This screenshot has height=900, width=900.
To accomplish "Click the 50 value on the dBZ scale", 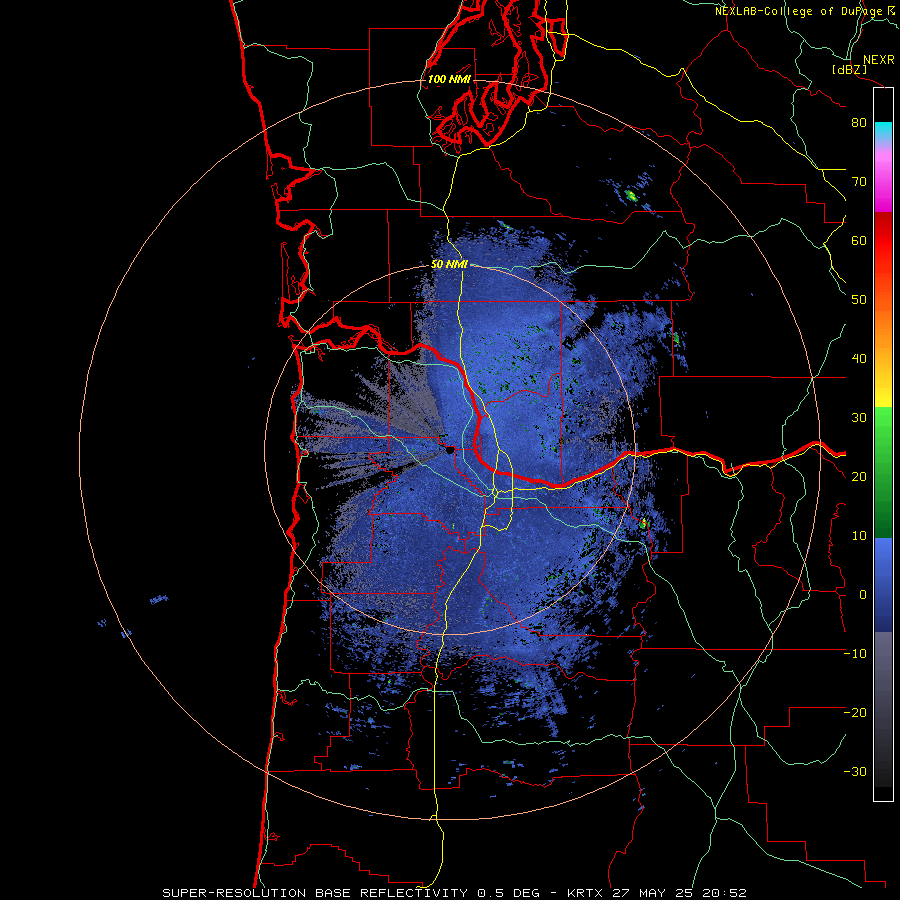I will [x=859, y=300].
